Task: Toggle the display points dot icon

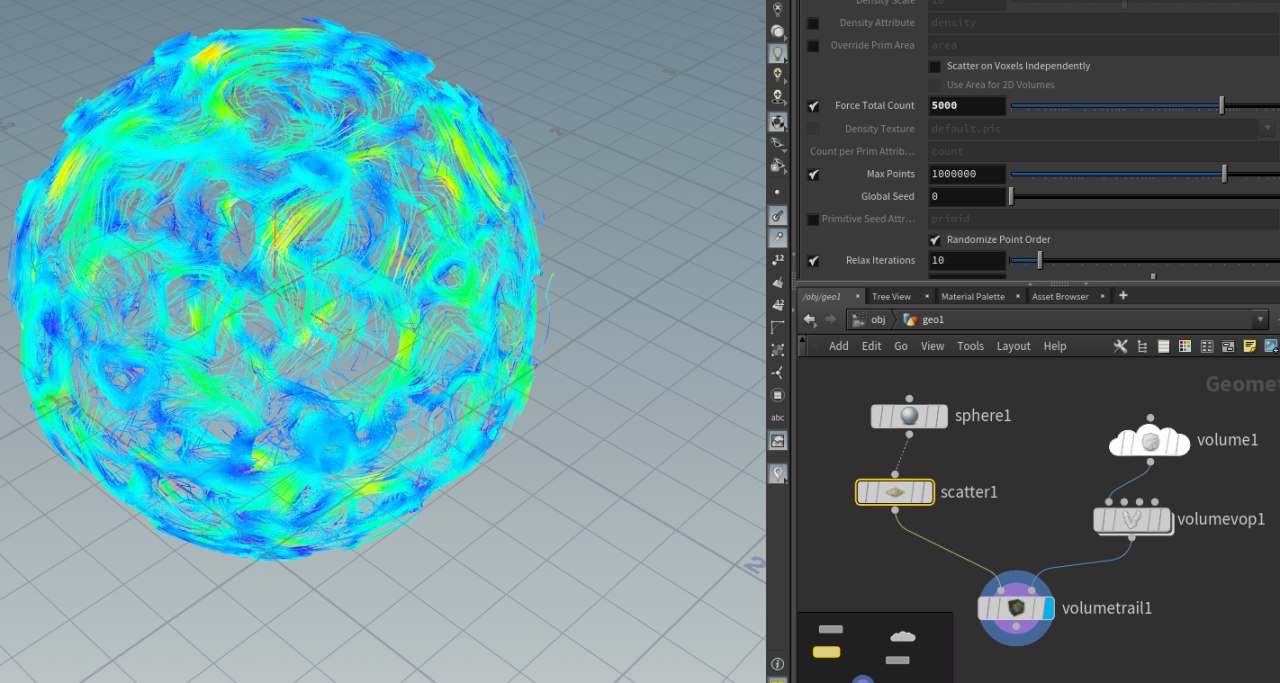Action: point(777,192)
